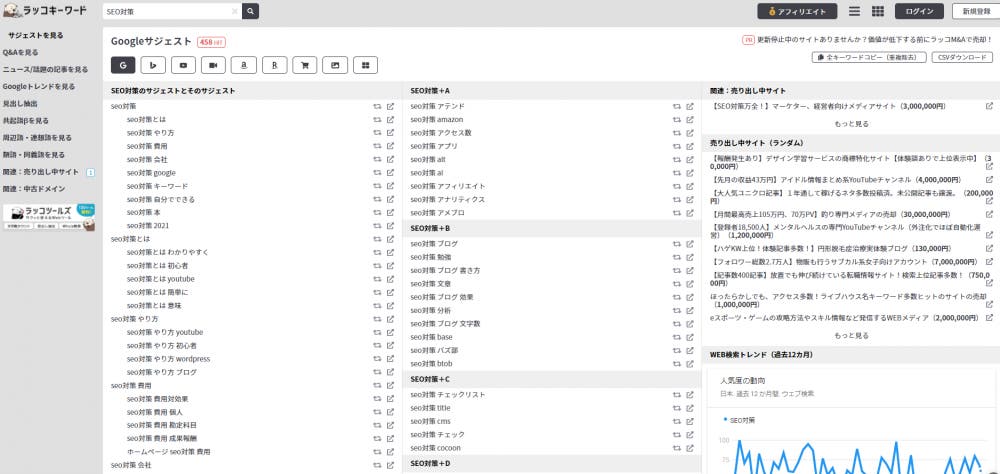Open the hamburger menu in the header
Screen dimensions: 1000x474
tap(855, 11)
